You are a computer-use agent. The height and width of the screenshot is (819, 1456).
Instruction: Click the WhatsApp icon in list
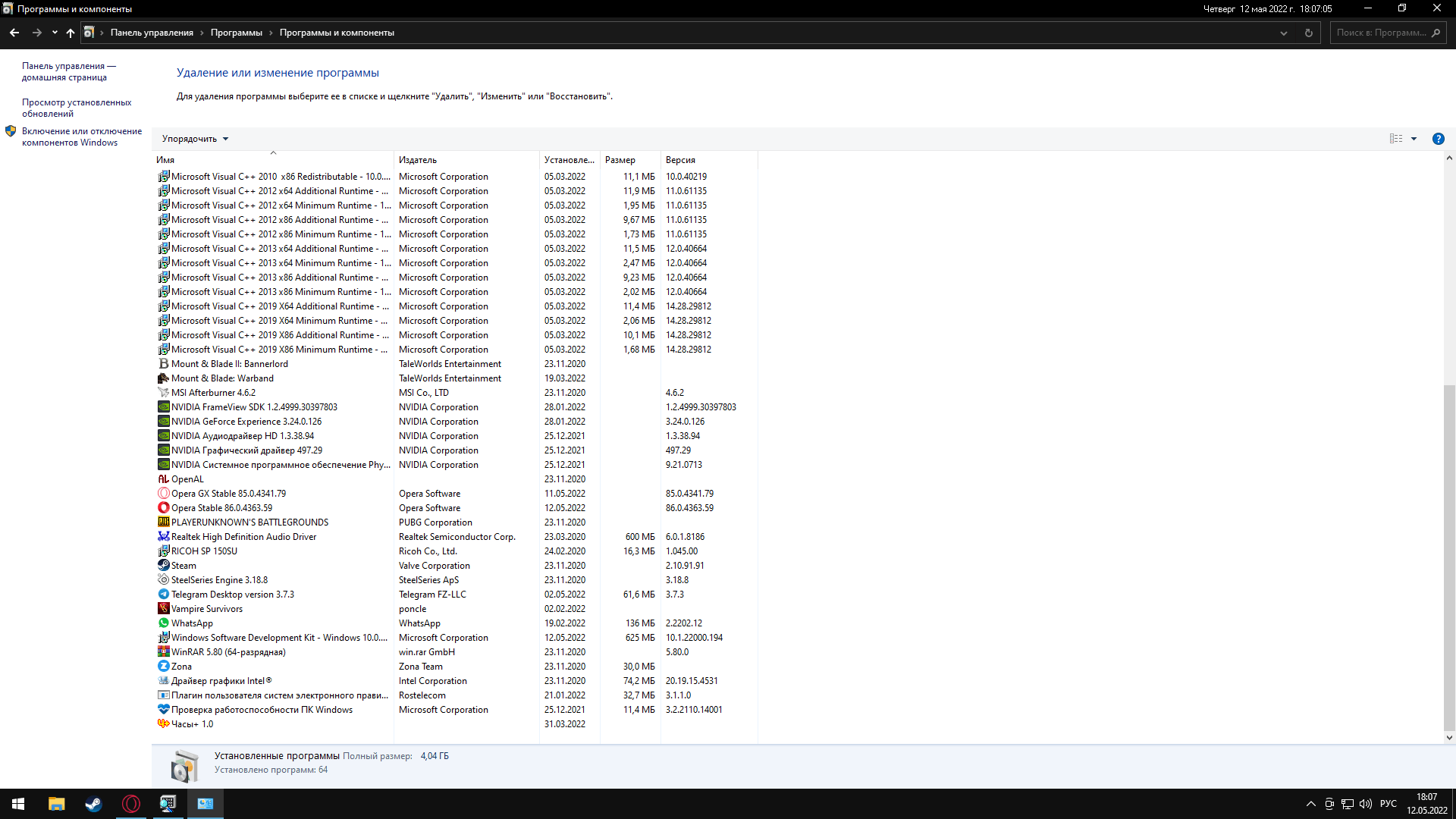tap(163, 623)
